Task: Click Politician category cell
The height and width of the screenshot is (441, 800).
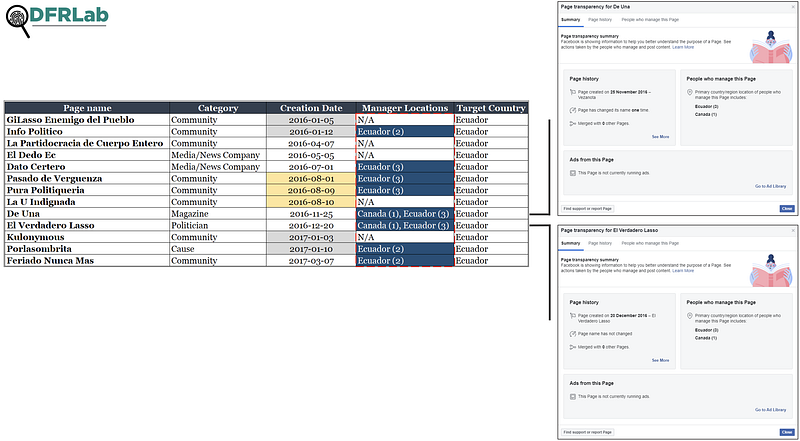Action: [218, 226]
